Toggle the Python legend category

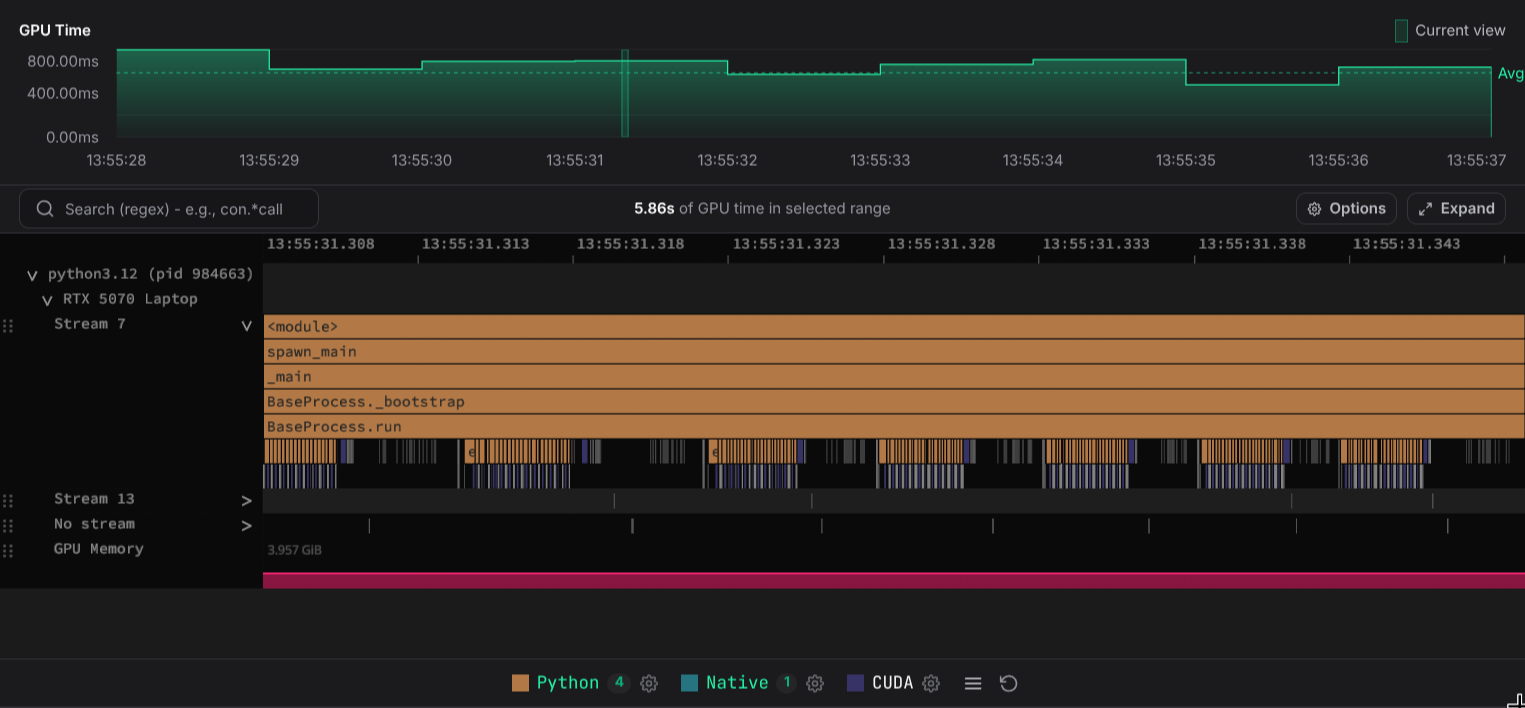567,683
